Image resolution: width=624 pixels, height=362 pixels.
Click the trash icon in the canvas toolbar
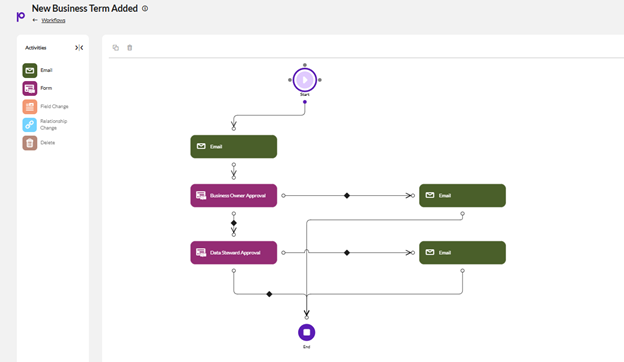pyautogui.click(x=130, y=48)
